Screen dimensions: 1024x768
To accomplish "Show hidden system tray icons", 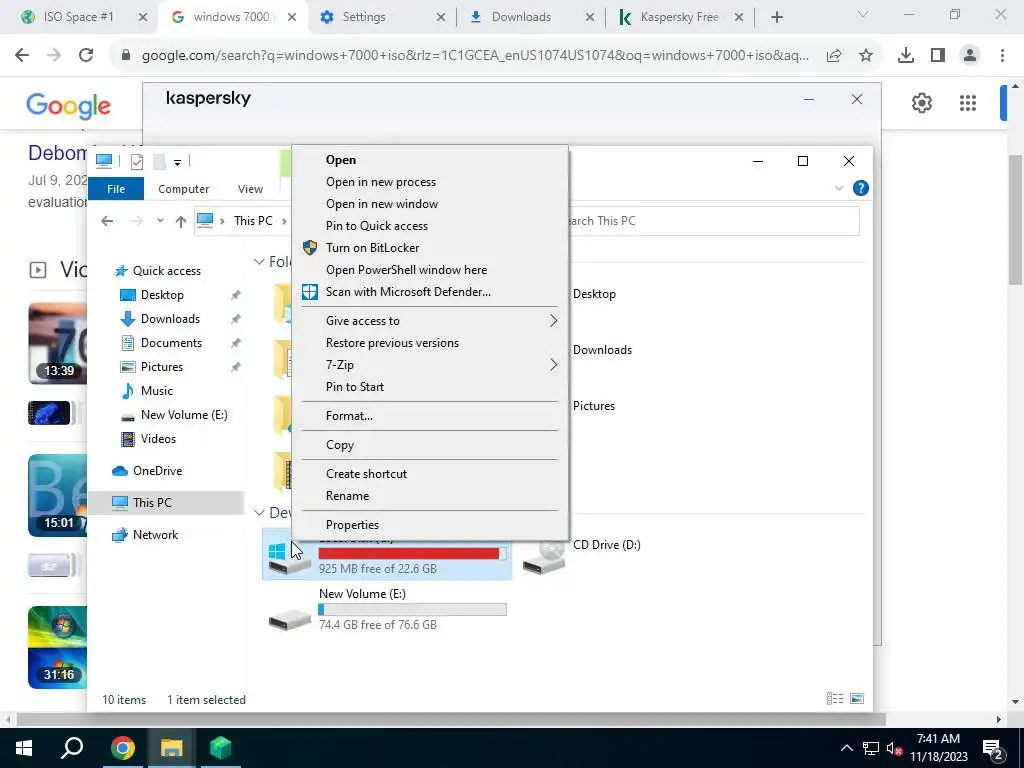I will click(x=846, y=749).
